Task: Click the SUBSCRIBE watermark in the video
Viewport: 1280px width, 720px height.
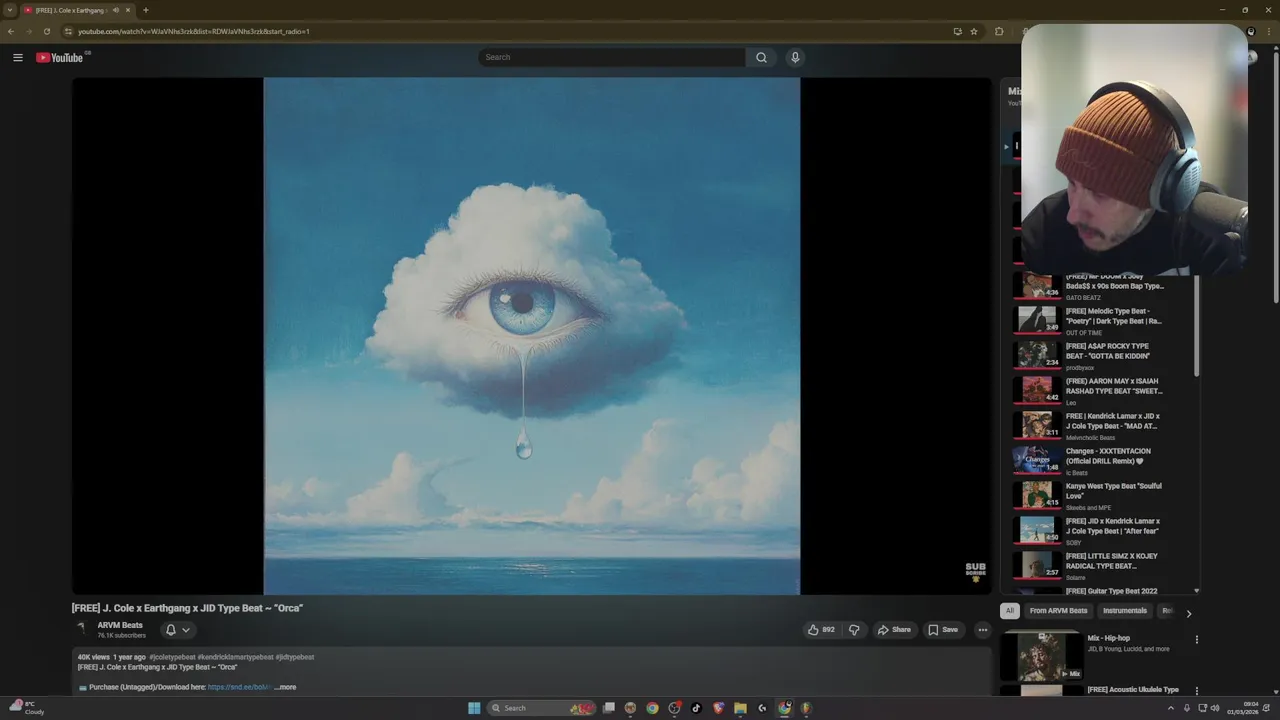Action: (x=975, y=571)
